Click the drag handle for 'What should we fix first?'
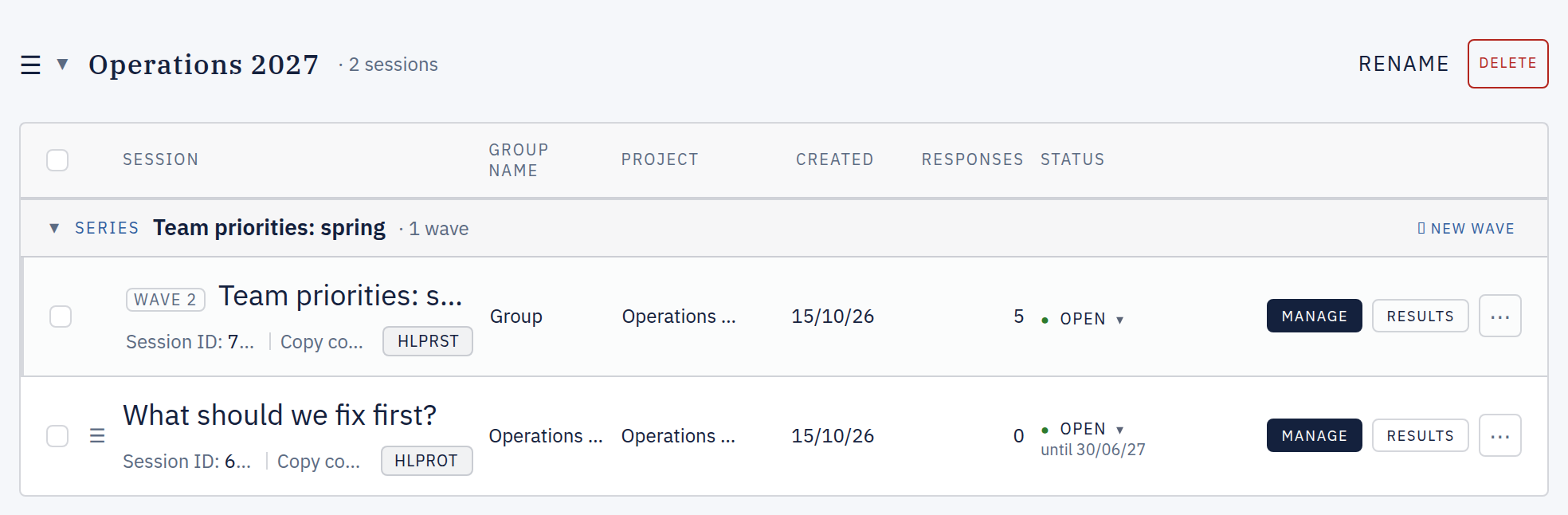 97,435
